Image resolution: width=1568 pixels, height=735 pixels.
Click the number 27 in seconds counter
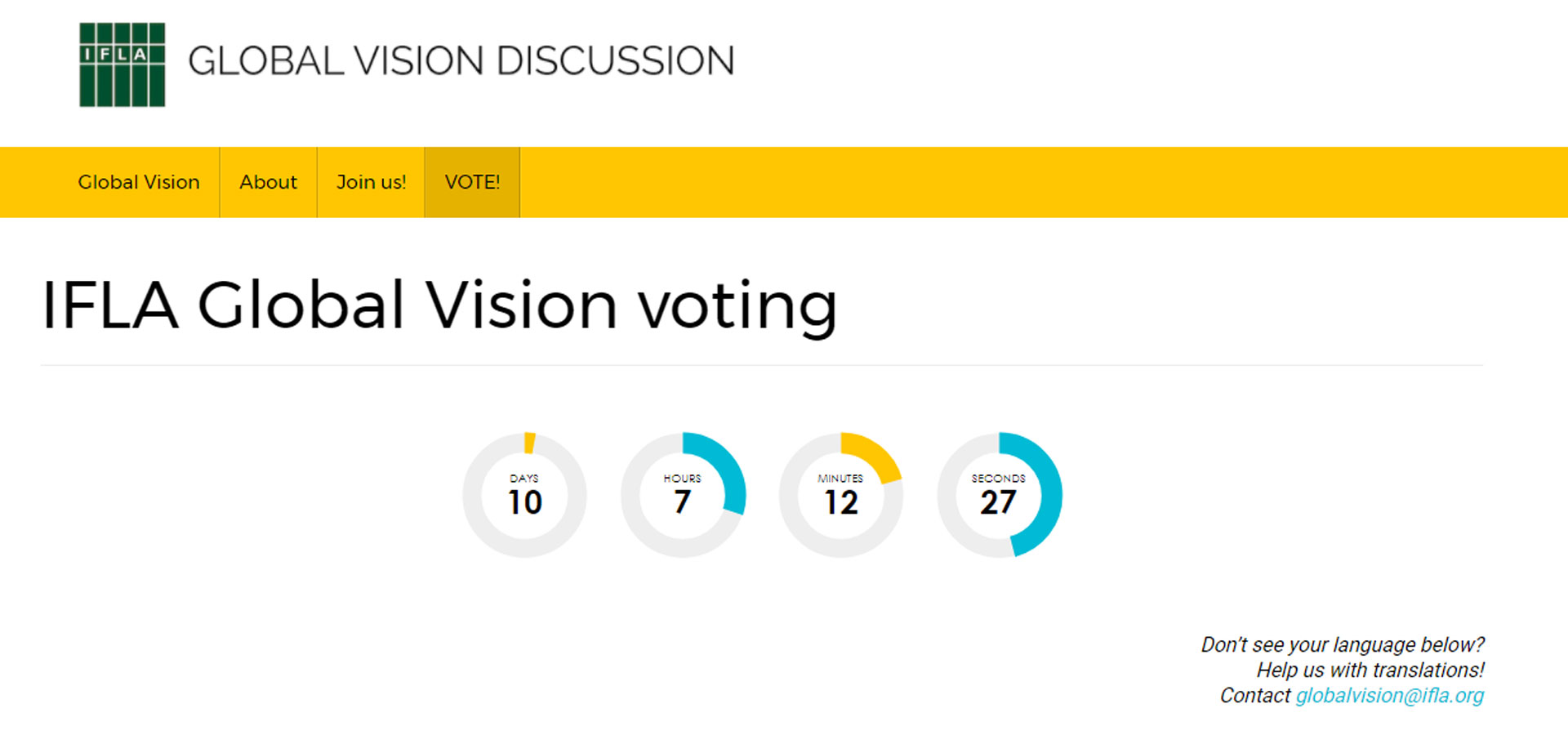[998, 503]
